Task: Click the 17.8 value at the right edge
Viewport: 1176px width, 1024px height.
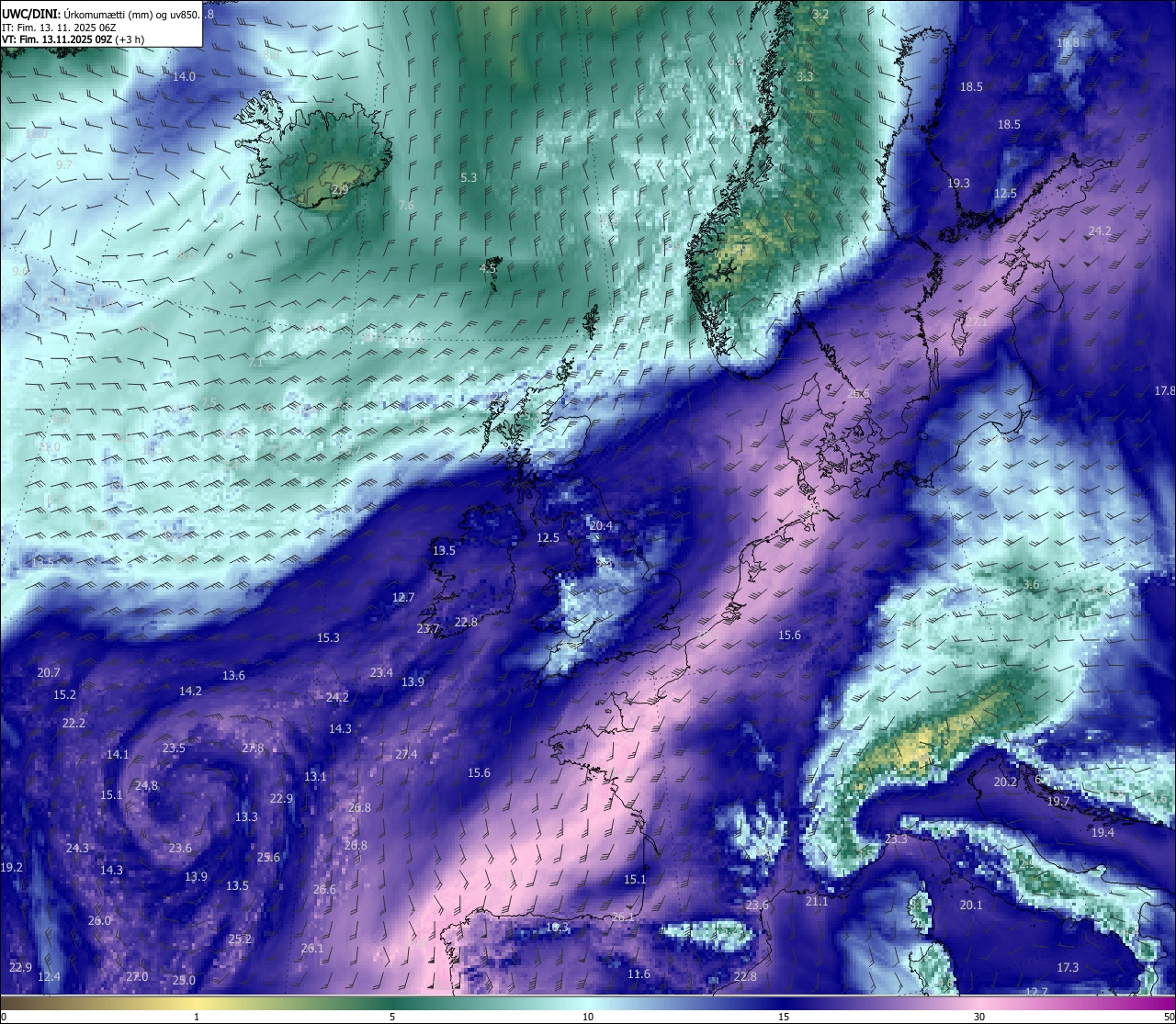Action: click(1164, 391)
